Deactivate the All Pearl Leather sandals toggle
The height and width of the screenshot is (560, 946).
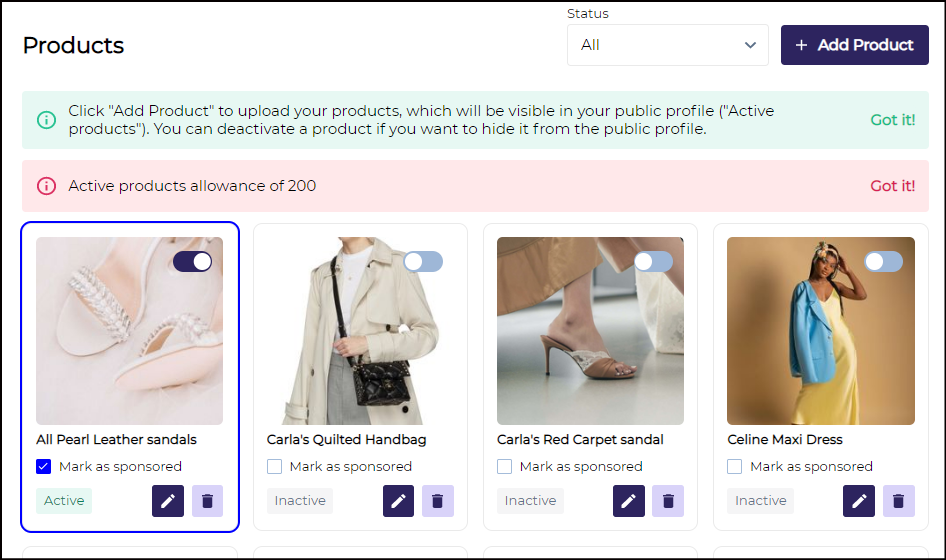coord(193,262)
